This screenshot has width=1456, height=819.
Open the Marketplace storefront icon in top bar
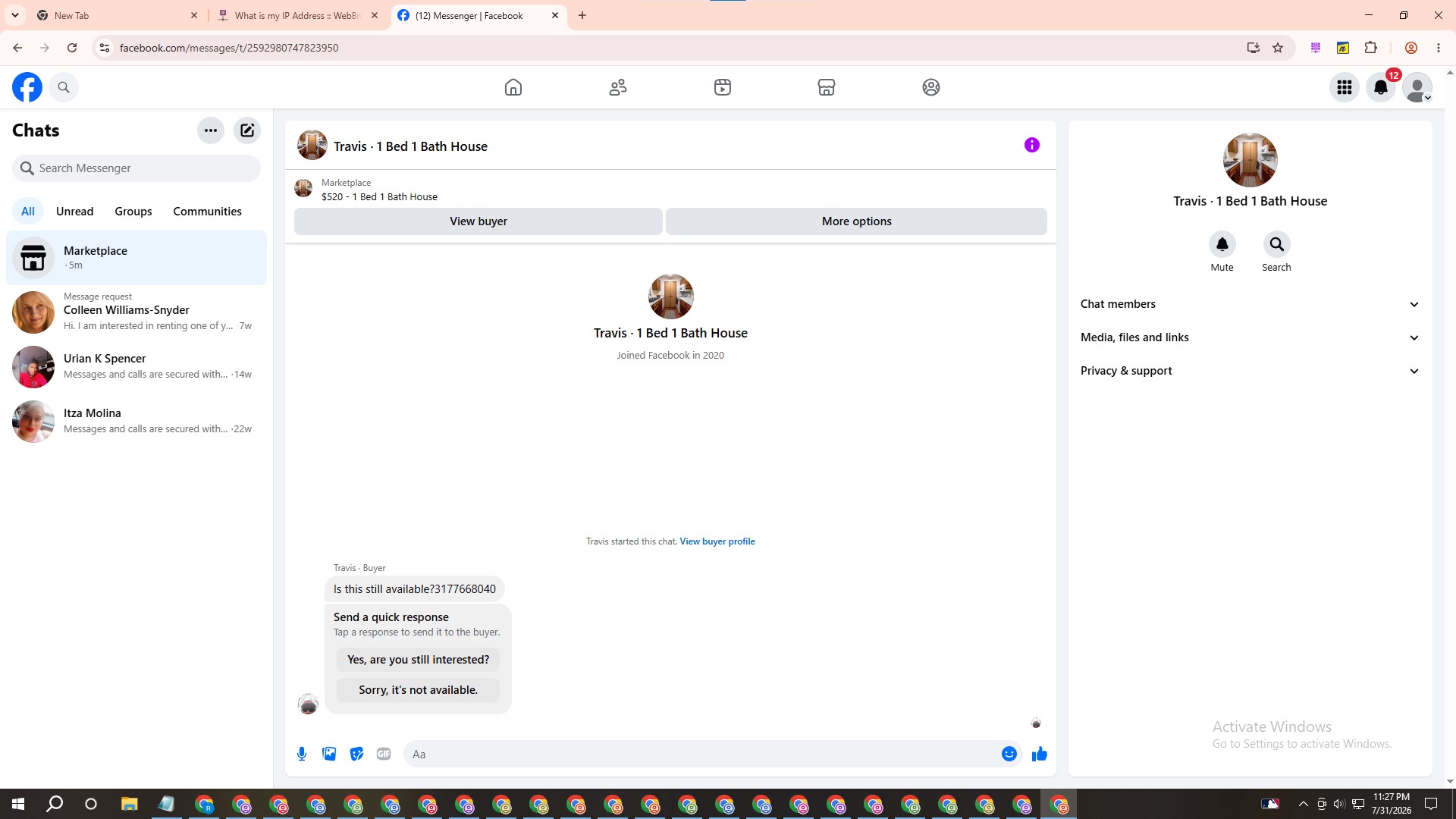pos(827,87)
